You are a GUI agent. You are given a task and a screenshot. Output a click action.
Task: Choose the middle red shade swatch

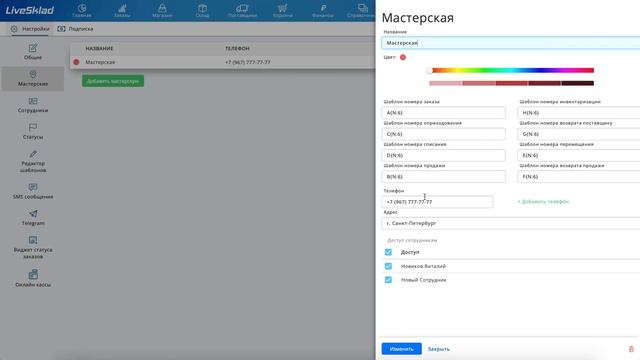pos(511,83)
